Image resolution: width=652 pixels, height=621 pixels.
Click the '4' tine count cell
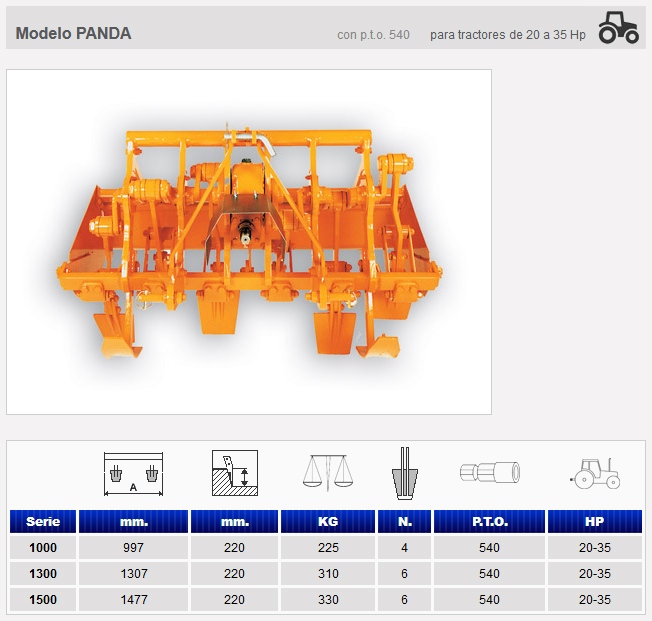click(404, 547)
